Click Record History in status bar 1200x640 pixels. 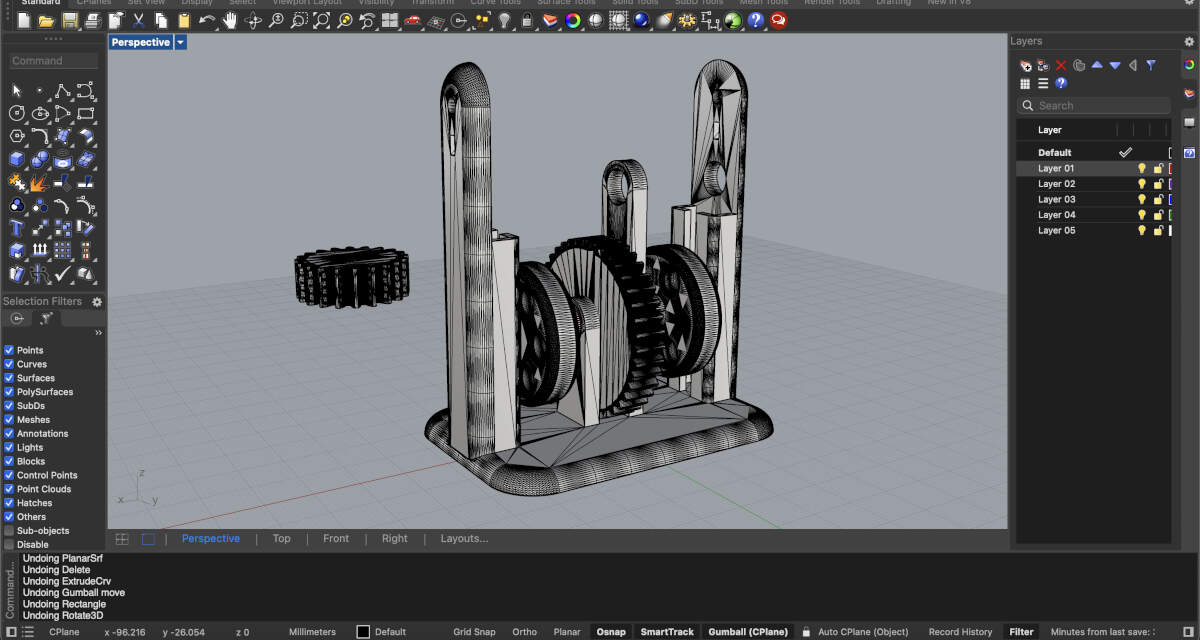tap(960, 632)
